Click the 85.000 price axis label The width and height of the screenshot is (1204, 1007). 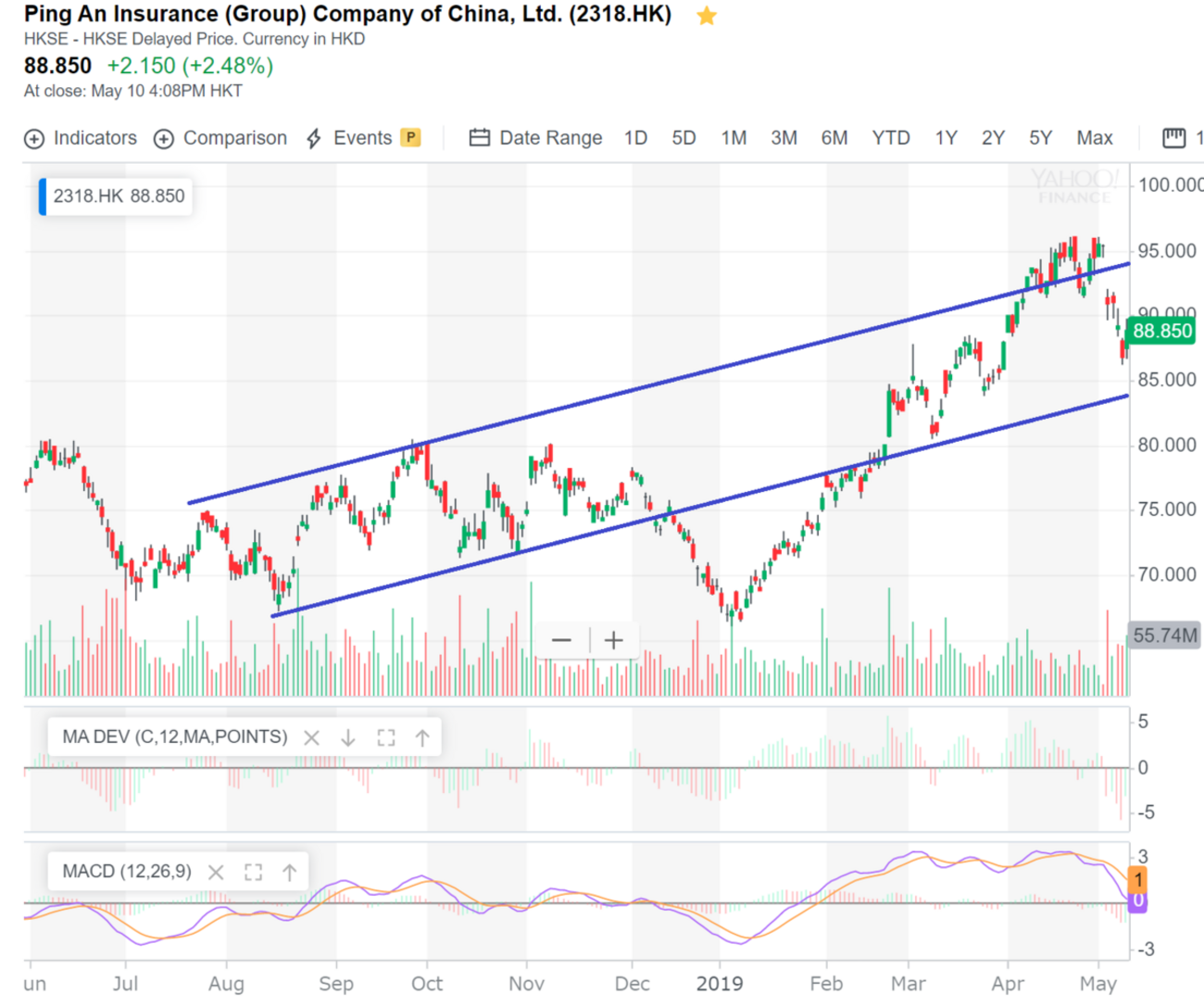pyautogui.click(x=1167, y=380)
